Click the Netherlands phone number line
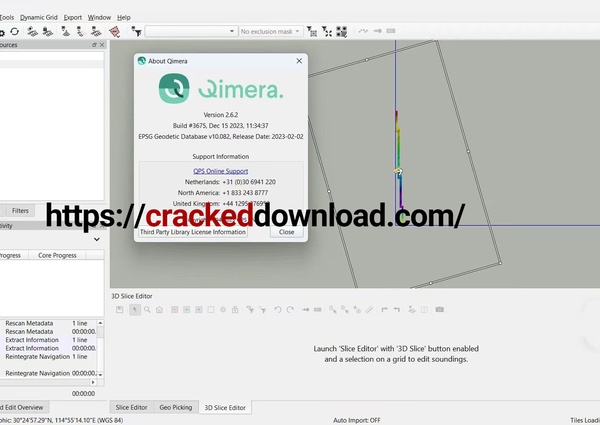Viewport: 600px width, 425px height. [x=230, y=182]
